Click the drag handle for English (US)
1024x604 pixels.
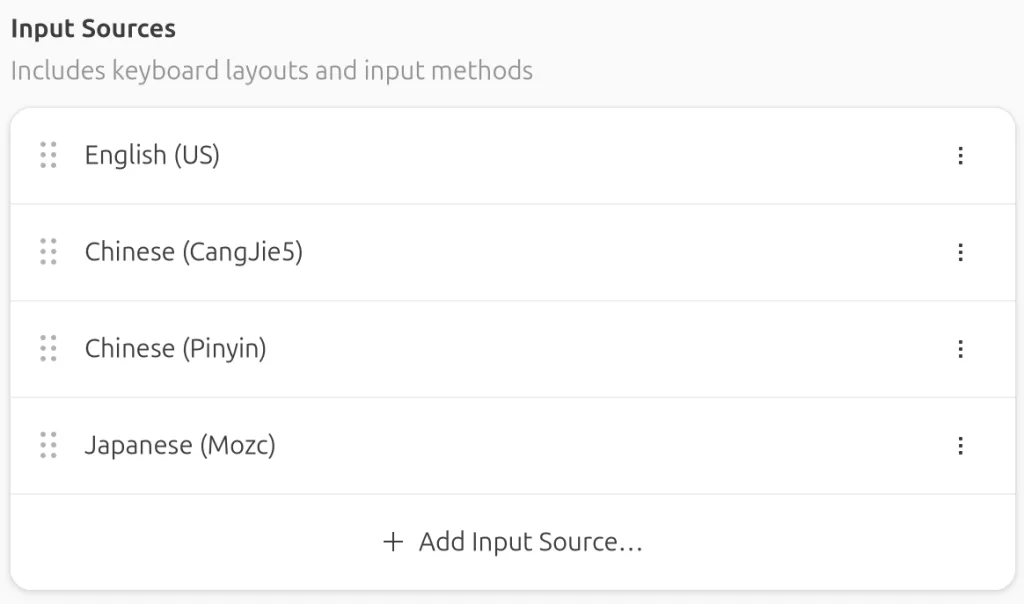[x=48, y=155]
